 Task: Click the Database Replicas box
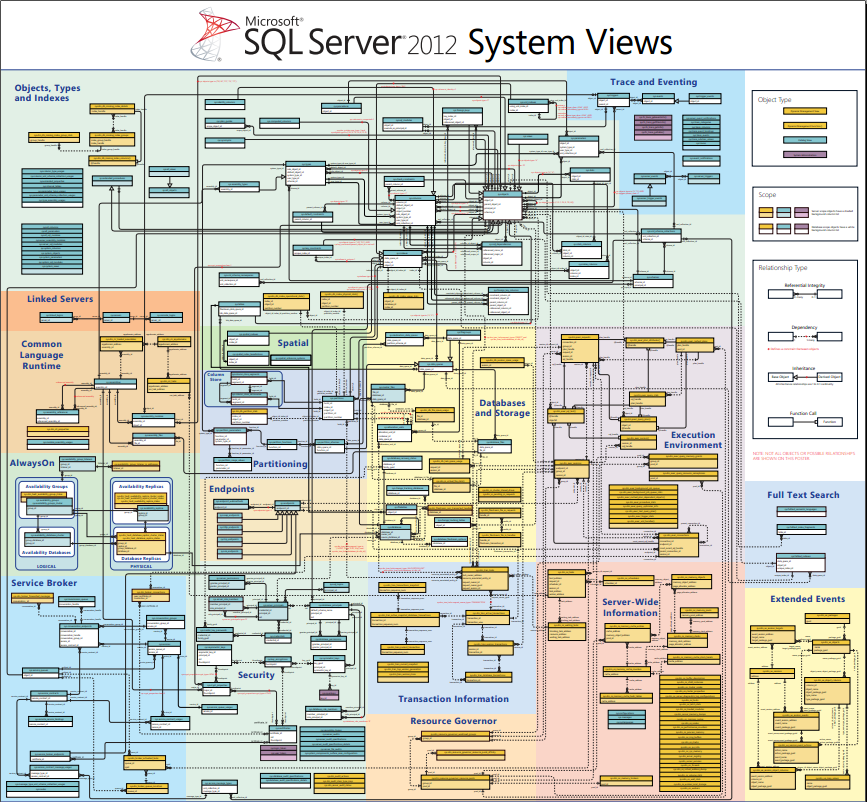[141, 558]
